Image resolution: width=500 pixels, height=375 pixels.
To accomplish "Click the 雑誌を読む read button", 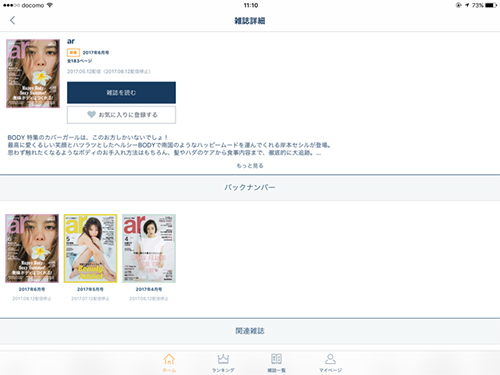I will click(x=121, y=93).
